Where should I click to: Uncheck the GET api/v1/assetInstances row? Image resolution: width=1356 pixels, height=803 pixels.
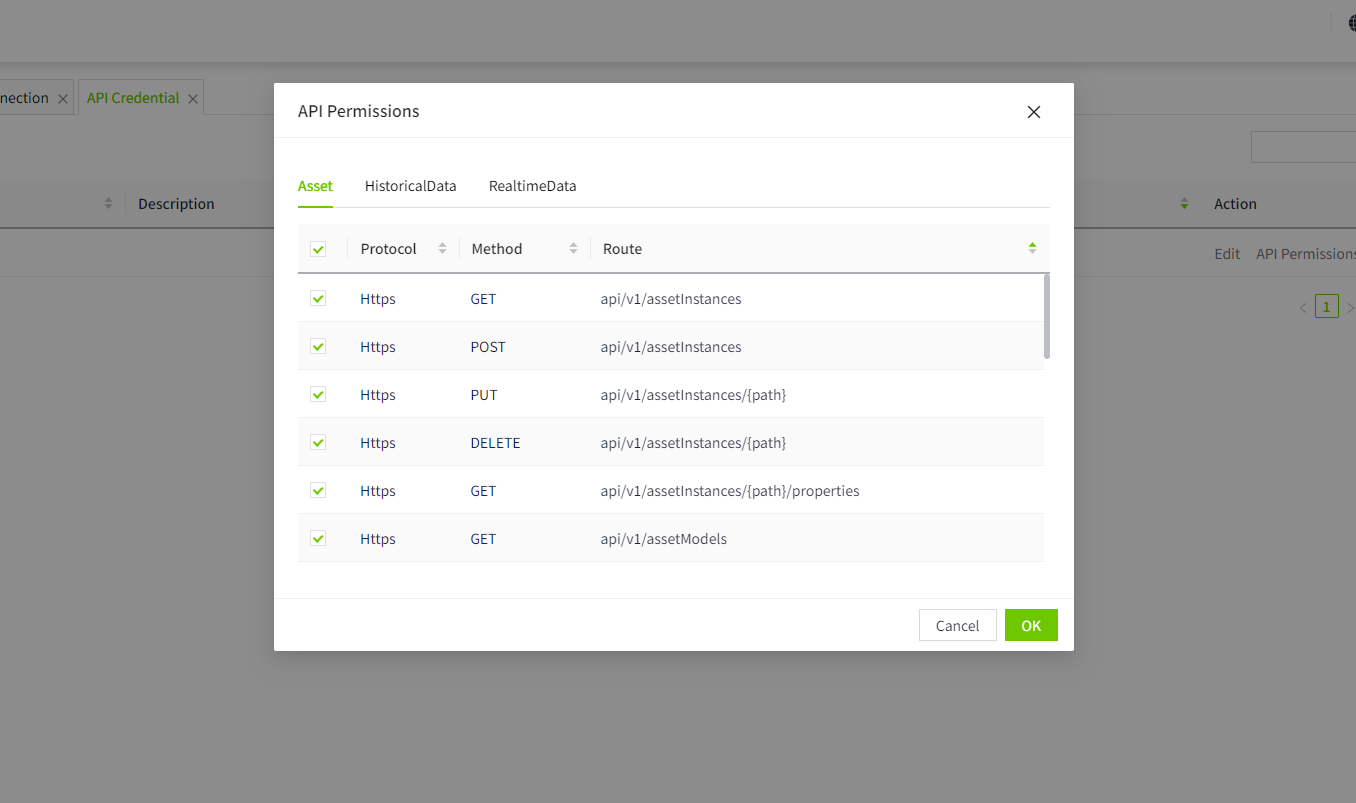[318, 299]
